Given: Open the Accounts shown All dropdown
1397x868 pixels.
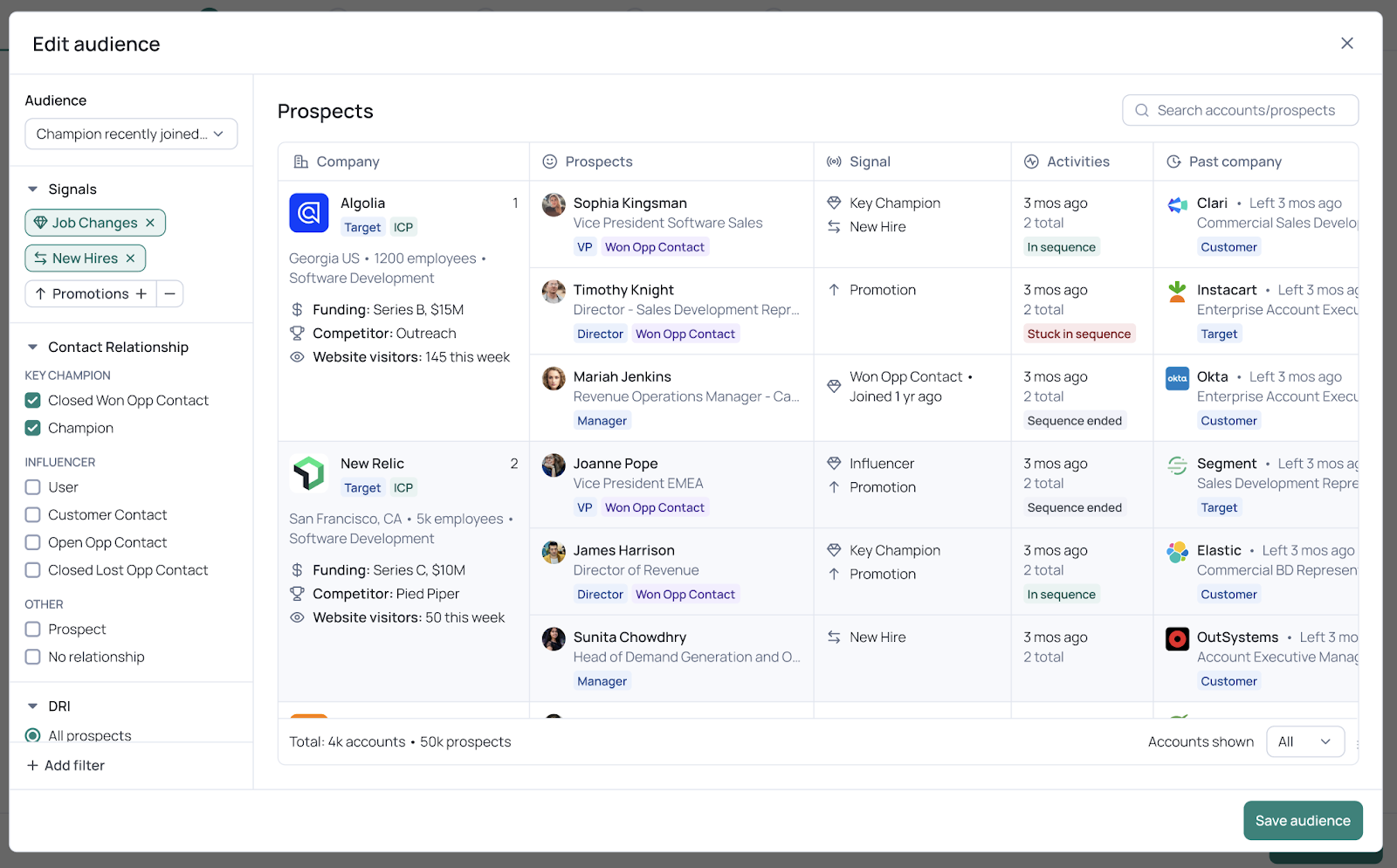Looking at the screenshot, I should tap(1305, 742).
